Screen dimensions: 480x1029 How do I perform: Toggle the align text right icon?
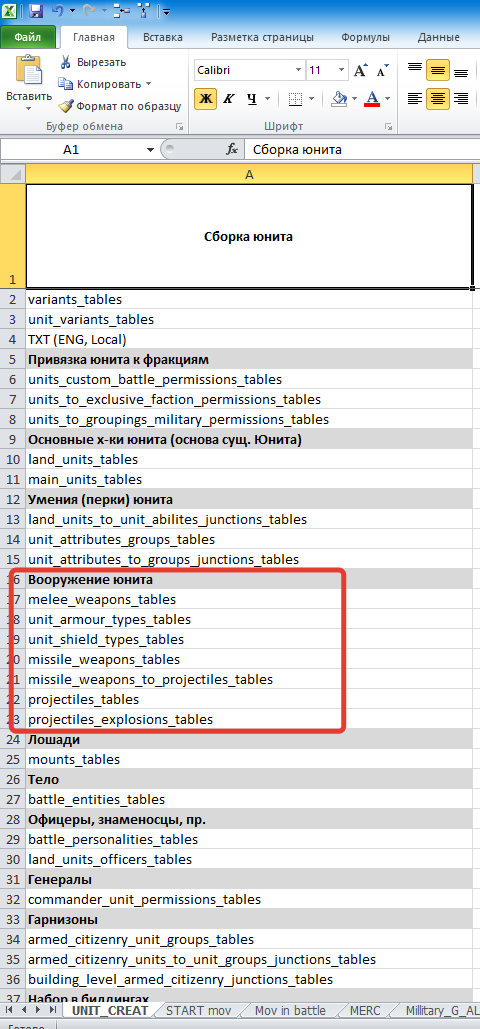[x=462, y=99]
